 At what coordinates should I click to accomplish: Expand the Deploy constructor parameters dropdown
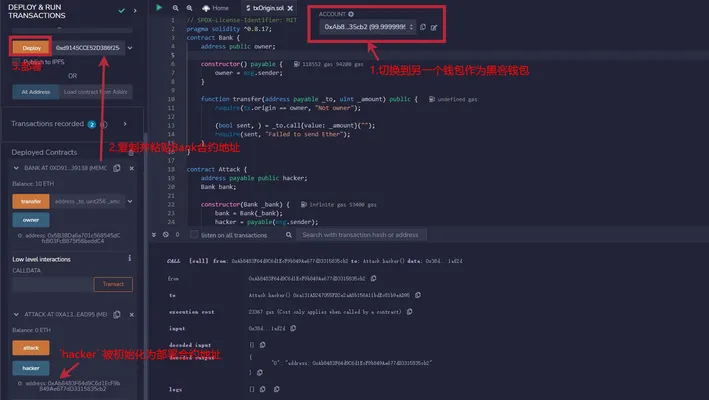[x=130, y=48]
